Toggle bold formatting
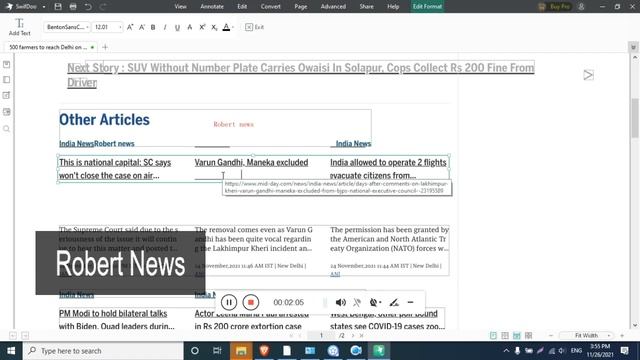This screenshot has height=360, width=640. (x=153, y=27)
